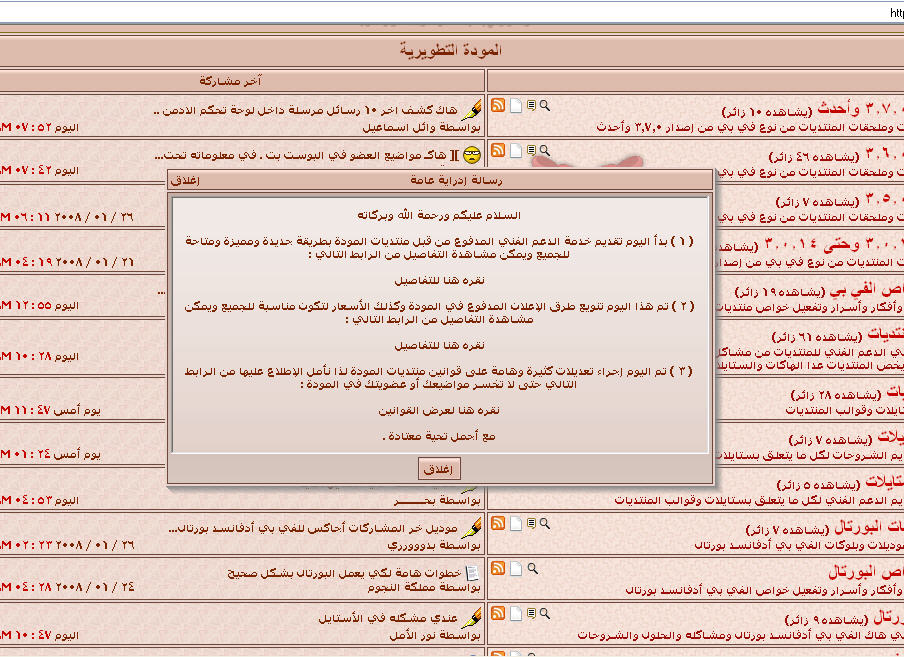Click RSS feed icon in ٣.٧.٠ وأحدث row
The width and height of the screenshot is (904, 657).
point(498,106)
